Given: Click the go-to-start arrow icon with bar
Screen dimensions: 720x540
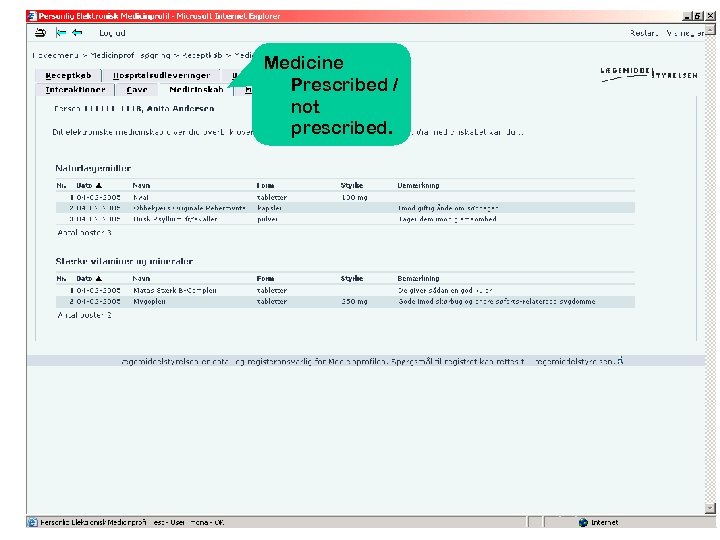Looking at the screenshot, I should pos(61,33).
